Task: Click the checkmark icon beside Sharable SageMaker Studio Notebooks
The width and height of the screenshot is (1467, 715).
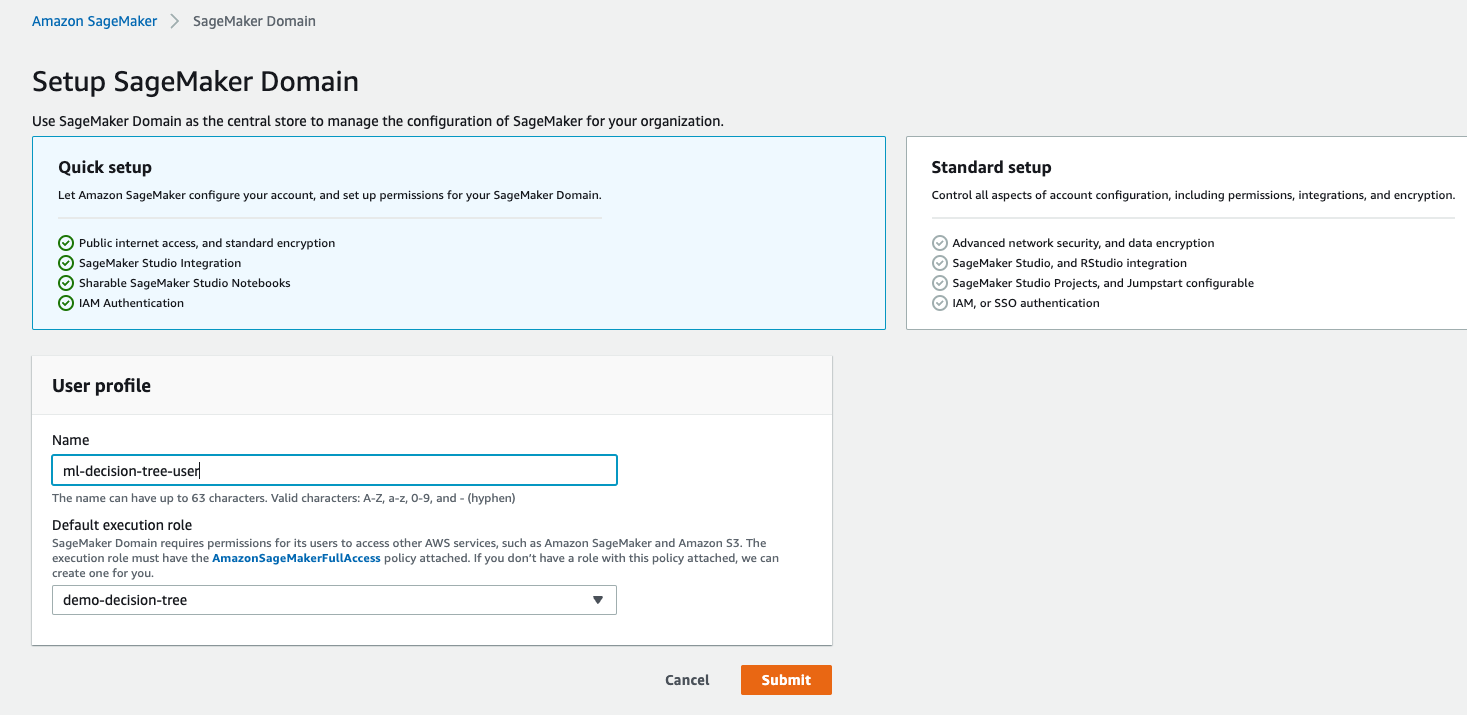Action: pyautogui.click(x=66, y=282)
